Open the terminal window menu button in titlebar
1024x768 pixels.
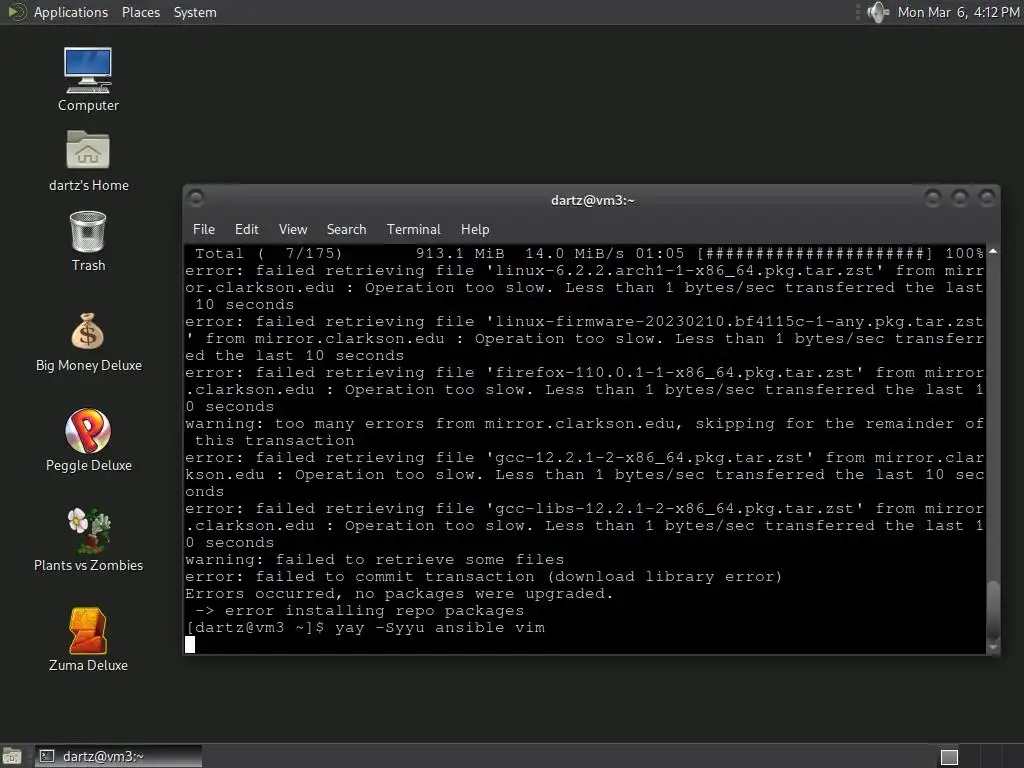coord(196,197)
